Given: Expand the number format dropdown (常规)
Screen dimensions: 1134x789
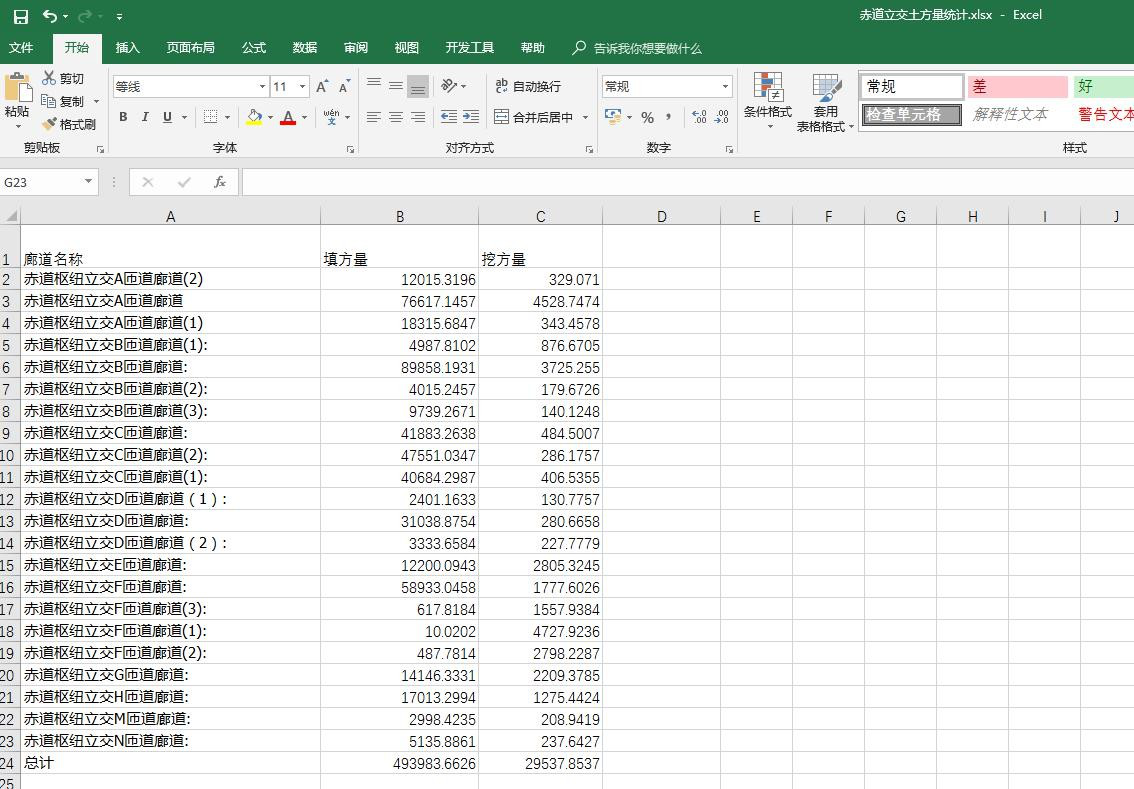Looking at the screenshot, I should [726, 87].
